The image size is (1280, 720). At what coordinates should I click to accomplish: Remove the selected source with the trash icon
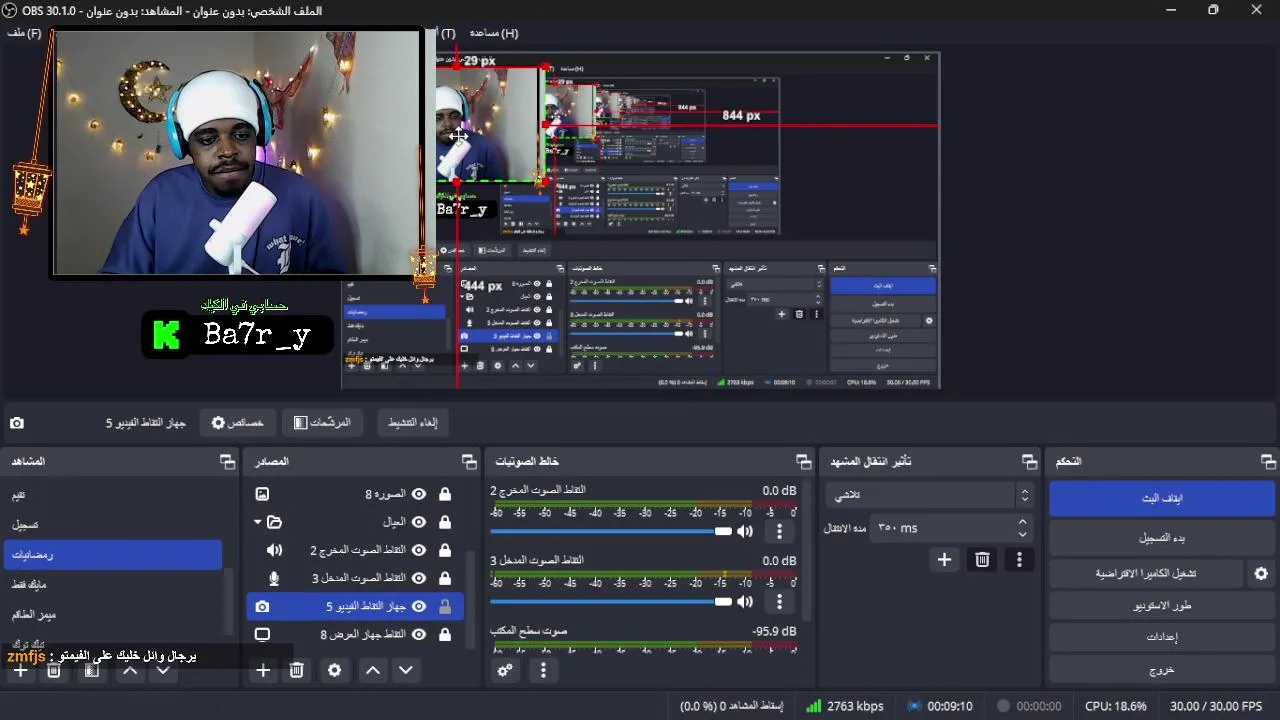tap(297, 670)
